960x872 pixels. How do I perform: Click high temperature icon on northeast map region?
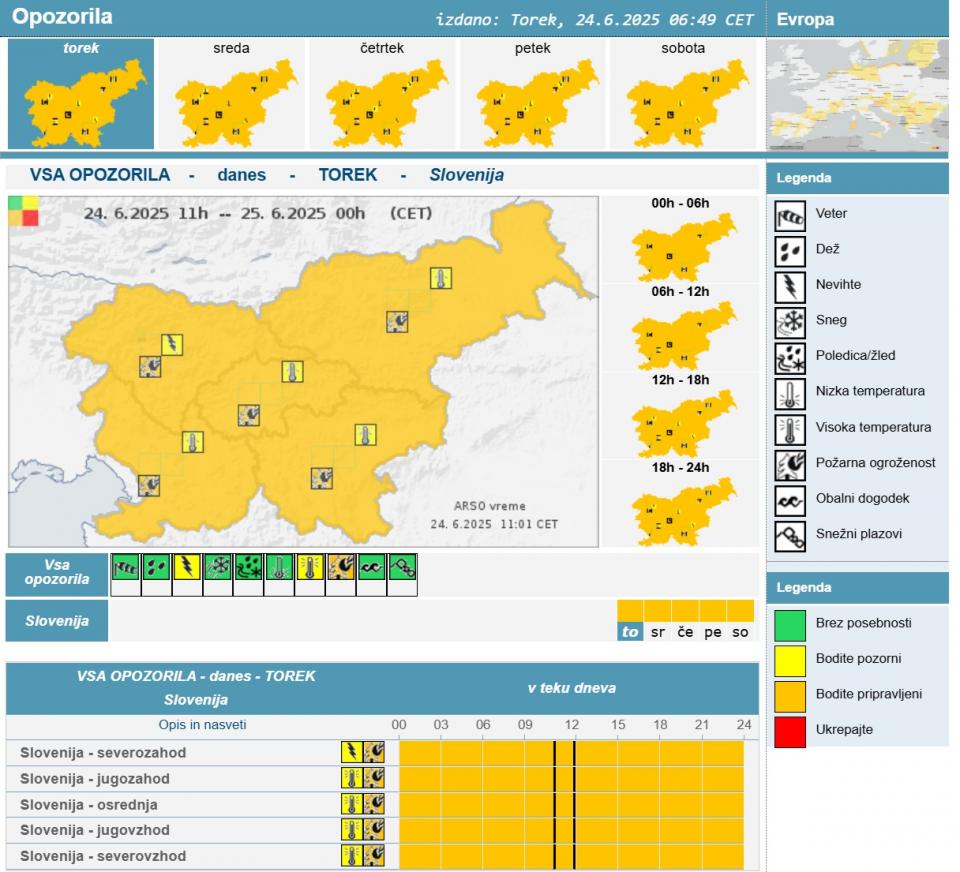pyautogui.click(x=441, y=279)
